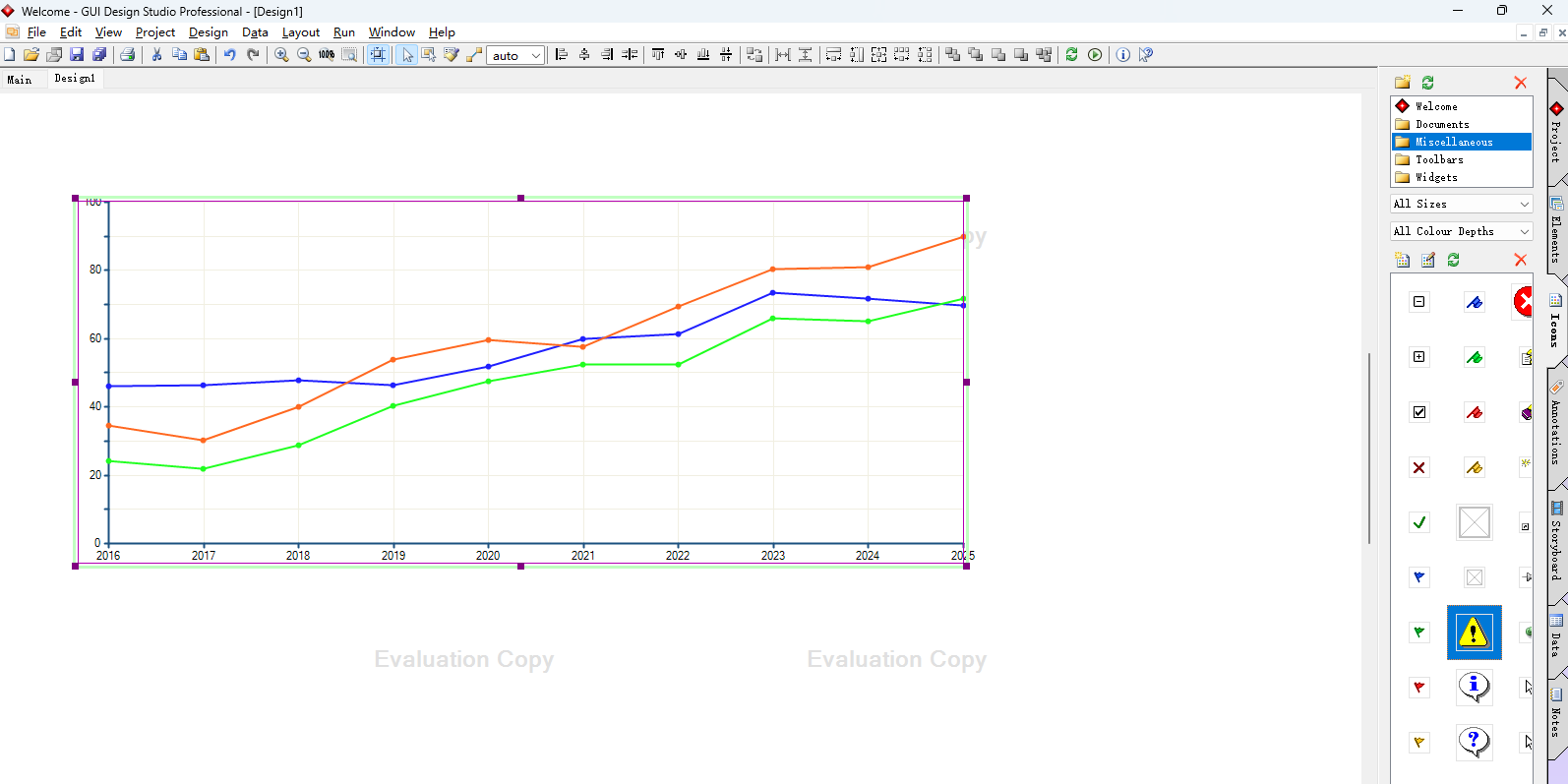Switch to the Main tab

20,80
